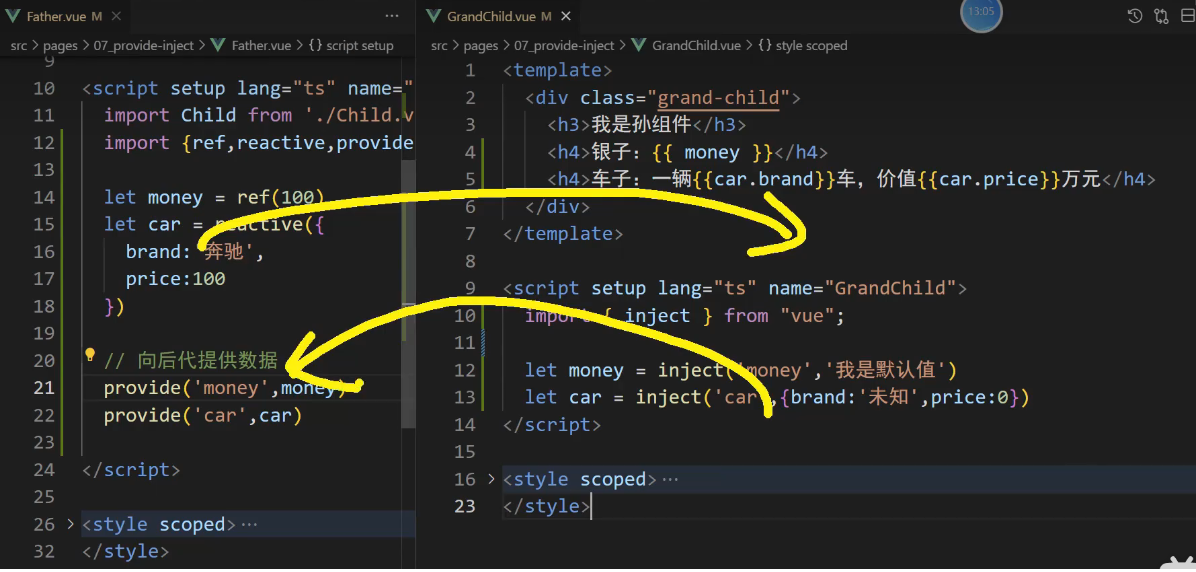
Task: Click '</style>' closing tag on GrandChild.vue line 23
Action: click(547, 506)
